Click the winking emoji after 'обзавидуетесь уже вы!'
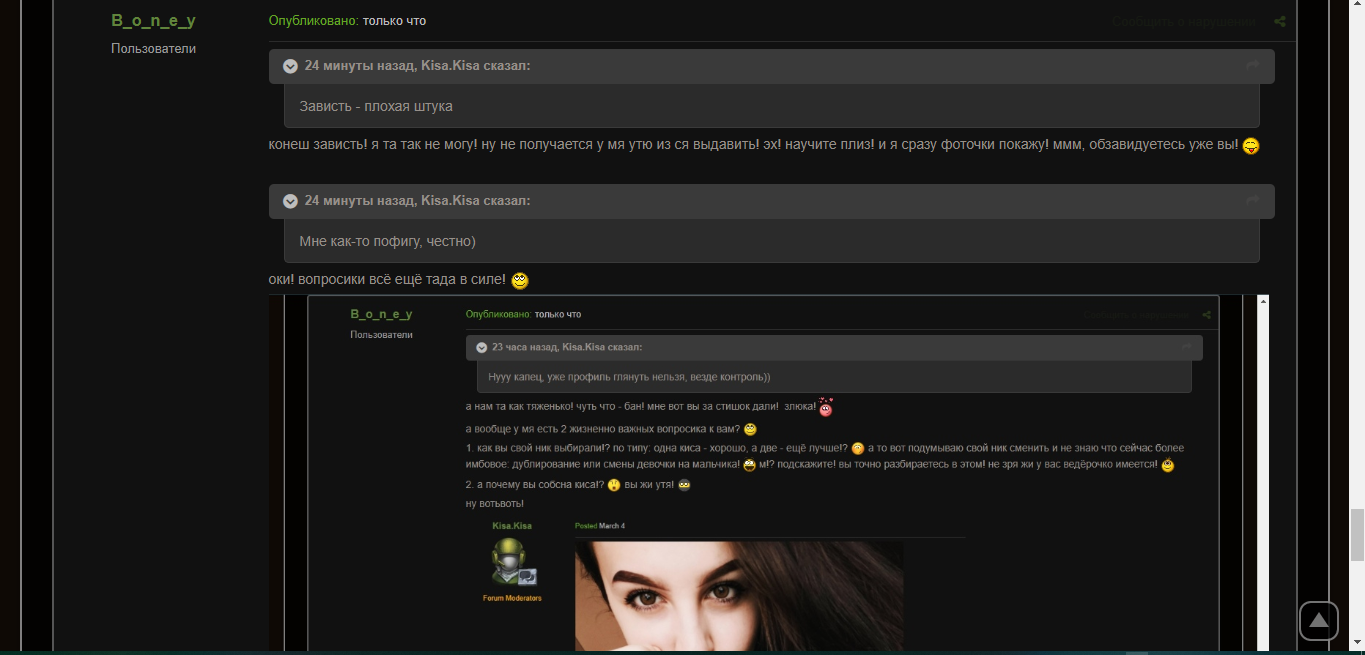Screen dimensions: 1365x655 tap(1251, 145)
